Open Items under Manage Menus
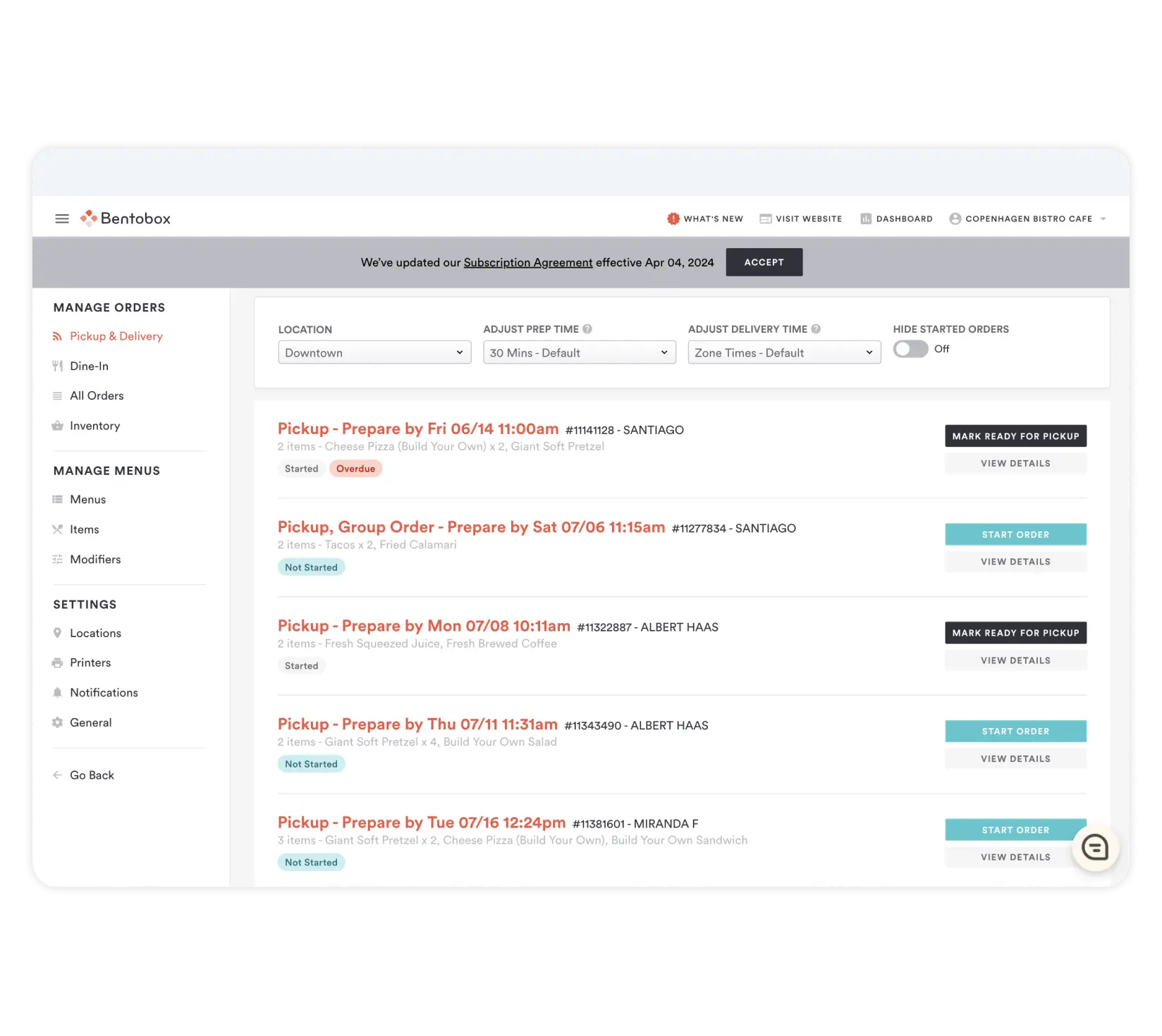 85,529
